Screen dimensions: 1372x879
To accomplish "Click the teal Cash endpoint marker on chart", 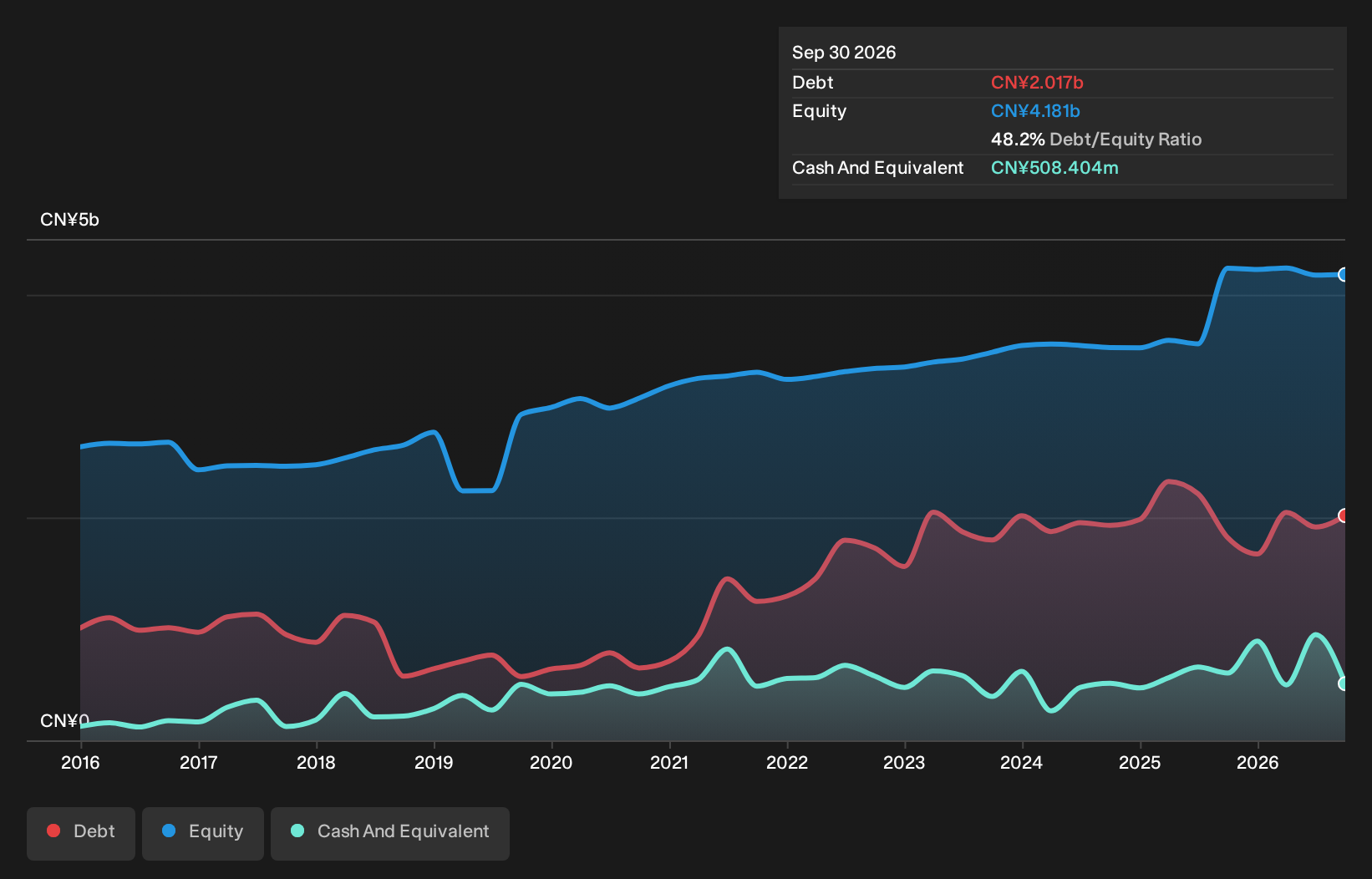I will point(1344,683).
